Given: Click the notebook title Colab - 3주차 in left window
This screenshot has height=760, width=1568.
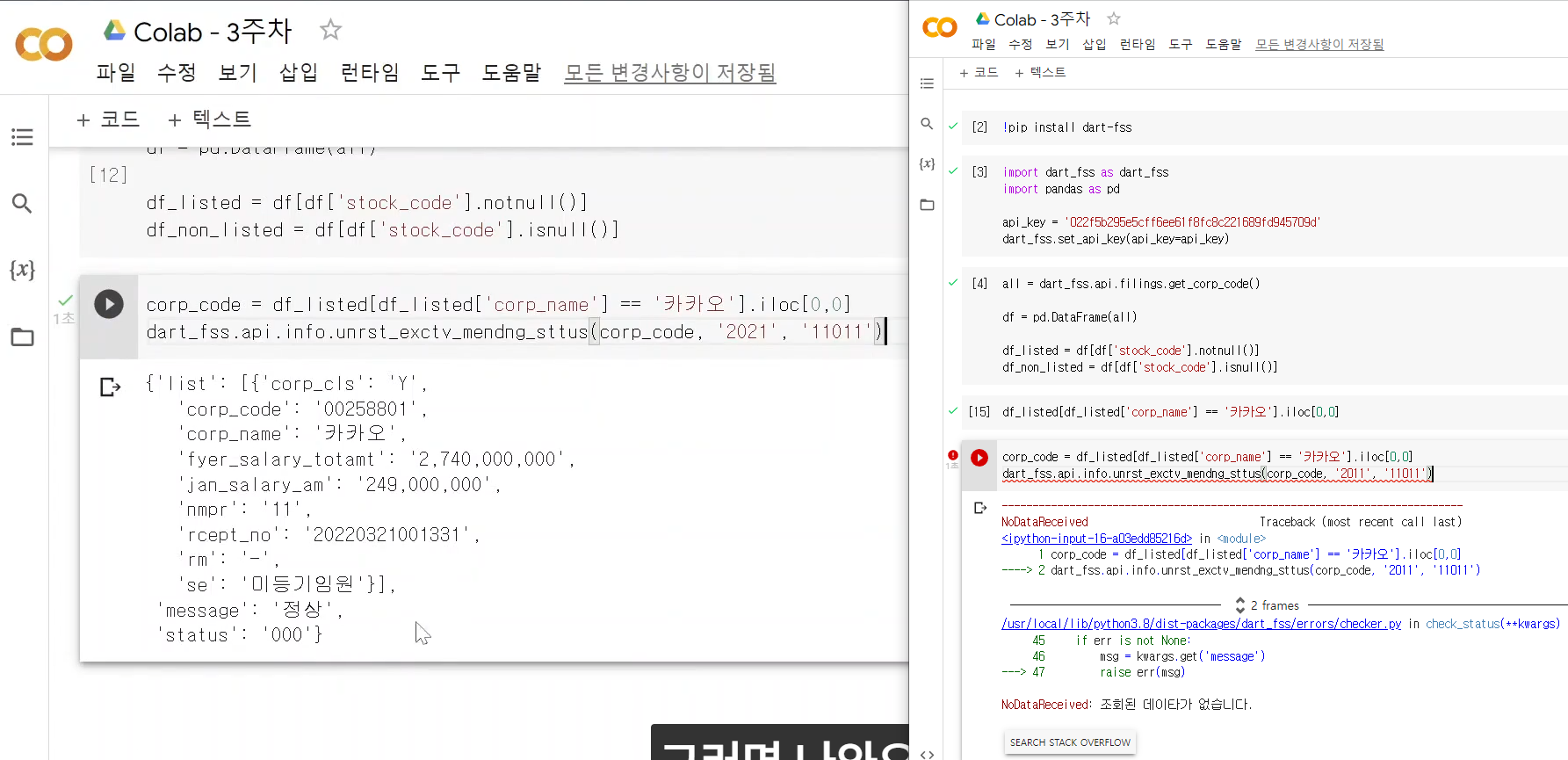Looking at the screenshot, I should [x=213, y=32].
